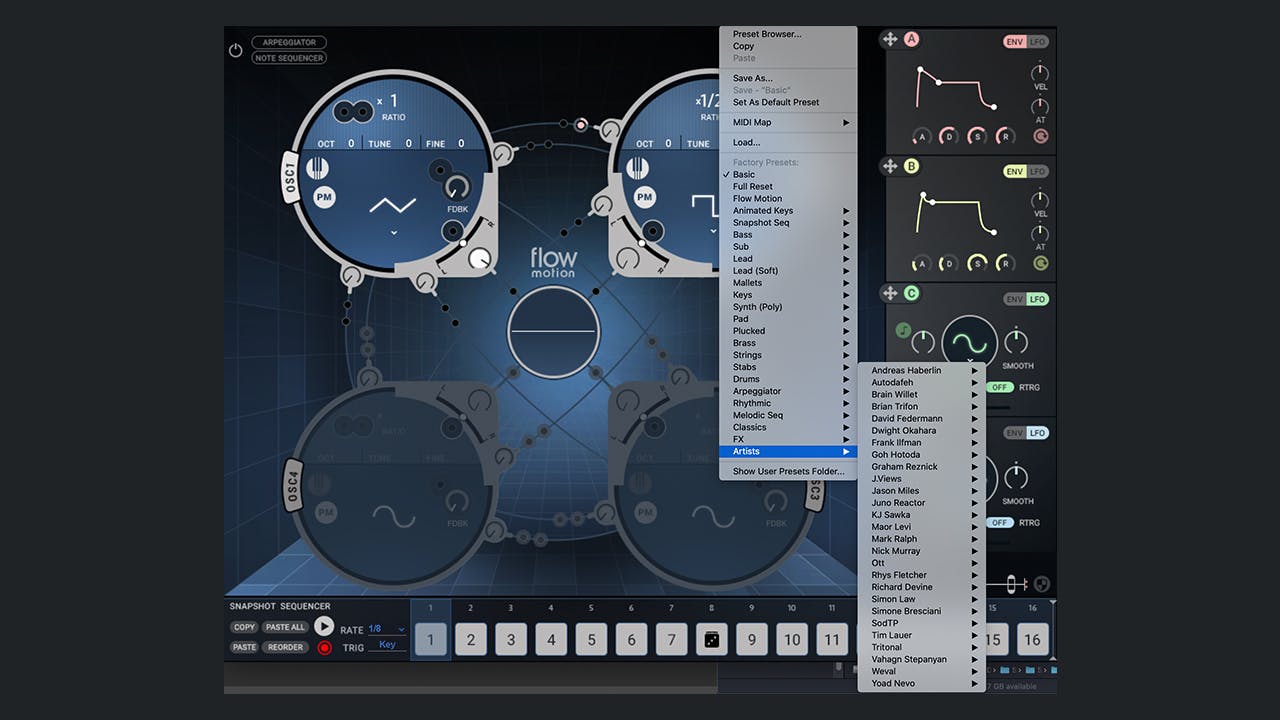Click the linked ratio icon in OSC1
Viewport: 1280px width, 720px height.
(x=353, y=111)
